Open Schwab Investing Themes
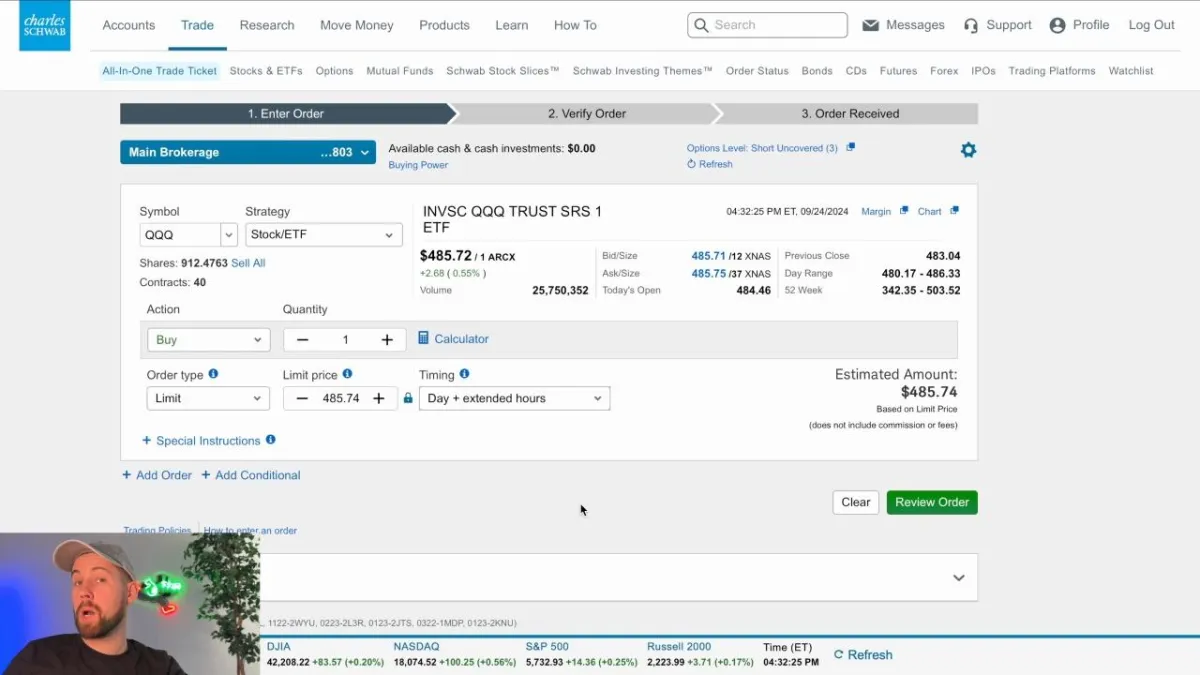 (x=643, y=71)
